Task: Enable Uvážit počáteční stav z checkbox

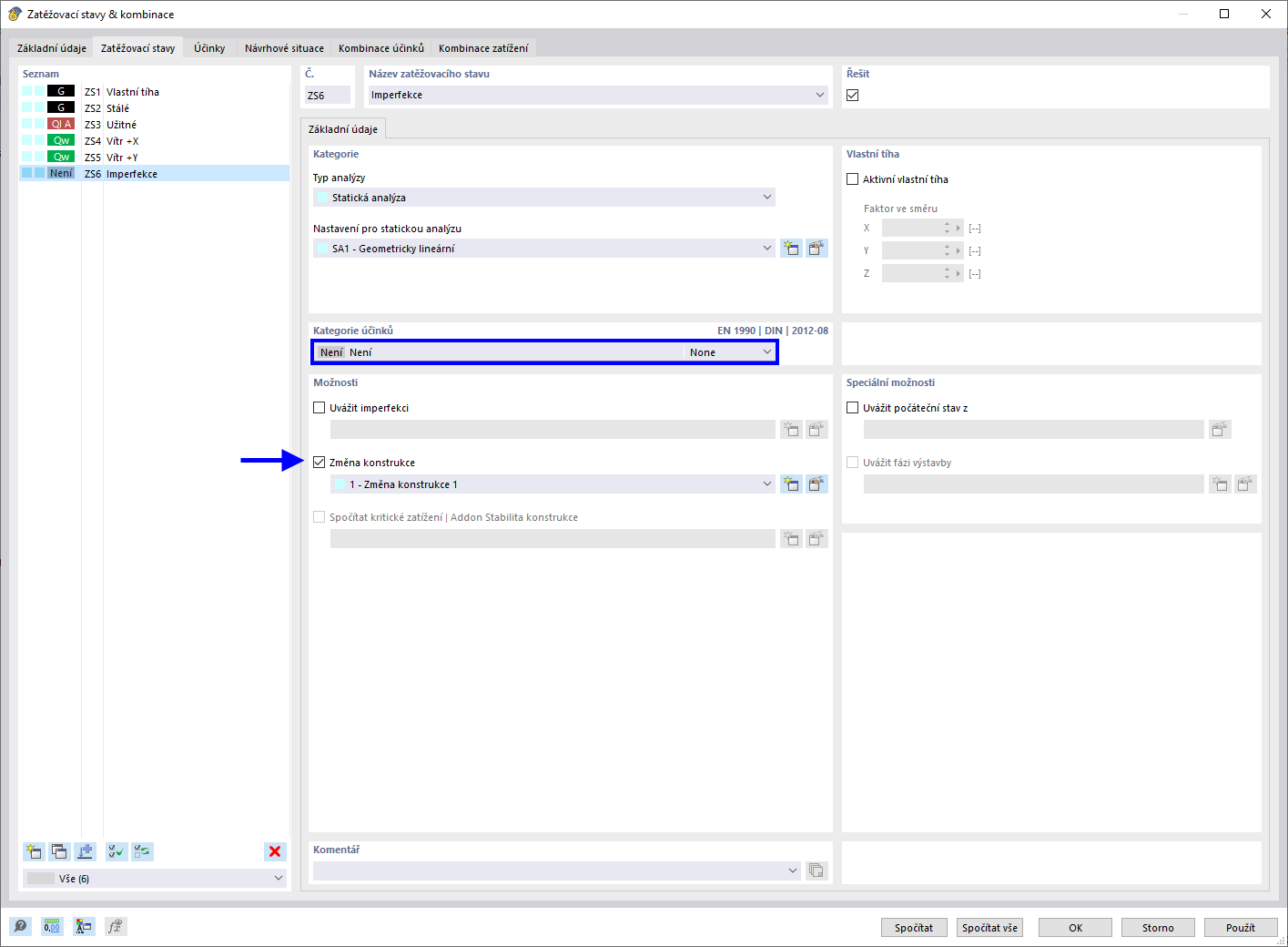Action: 853,408
